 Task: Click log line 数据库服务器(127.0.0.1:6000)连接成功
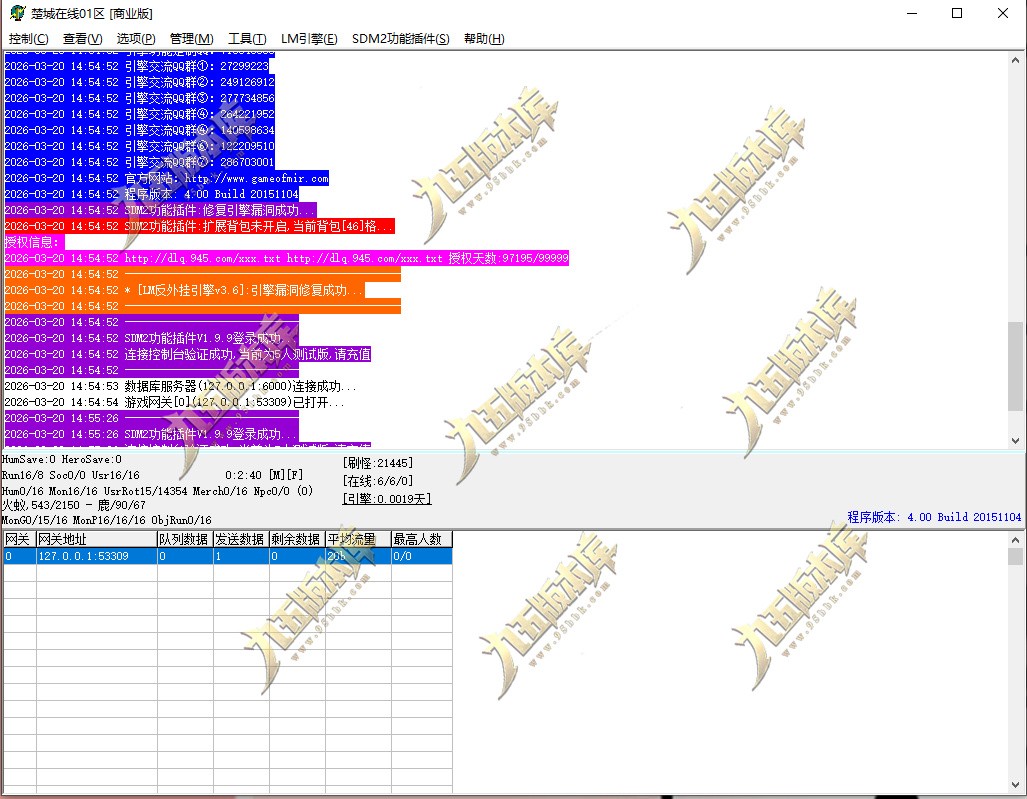click(x=180, y=386)
